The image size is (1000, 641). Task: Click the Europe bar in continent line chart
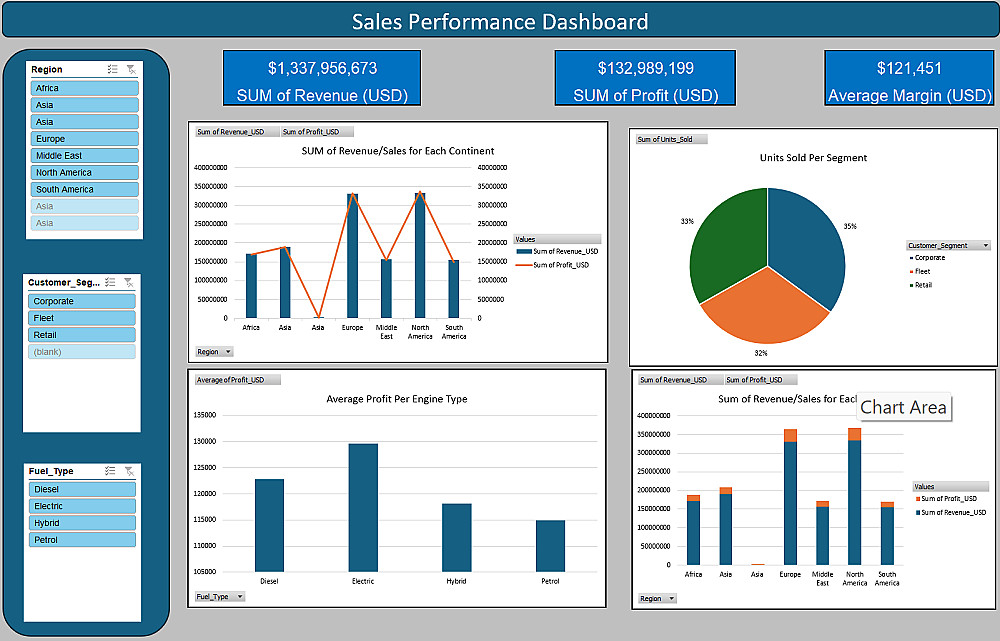353,256
